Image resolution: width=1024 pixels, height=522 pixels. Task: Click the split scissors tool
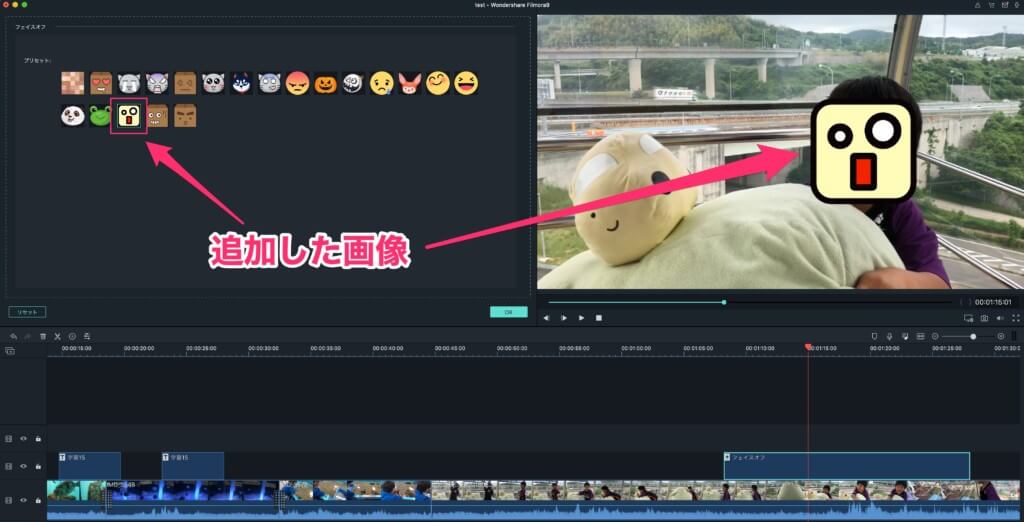click(58, 336)
